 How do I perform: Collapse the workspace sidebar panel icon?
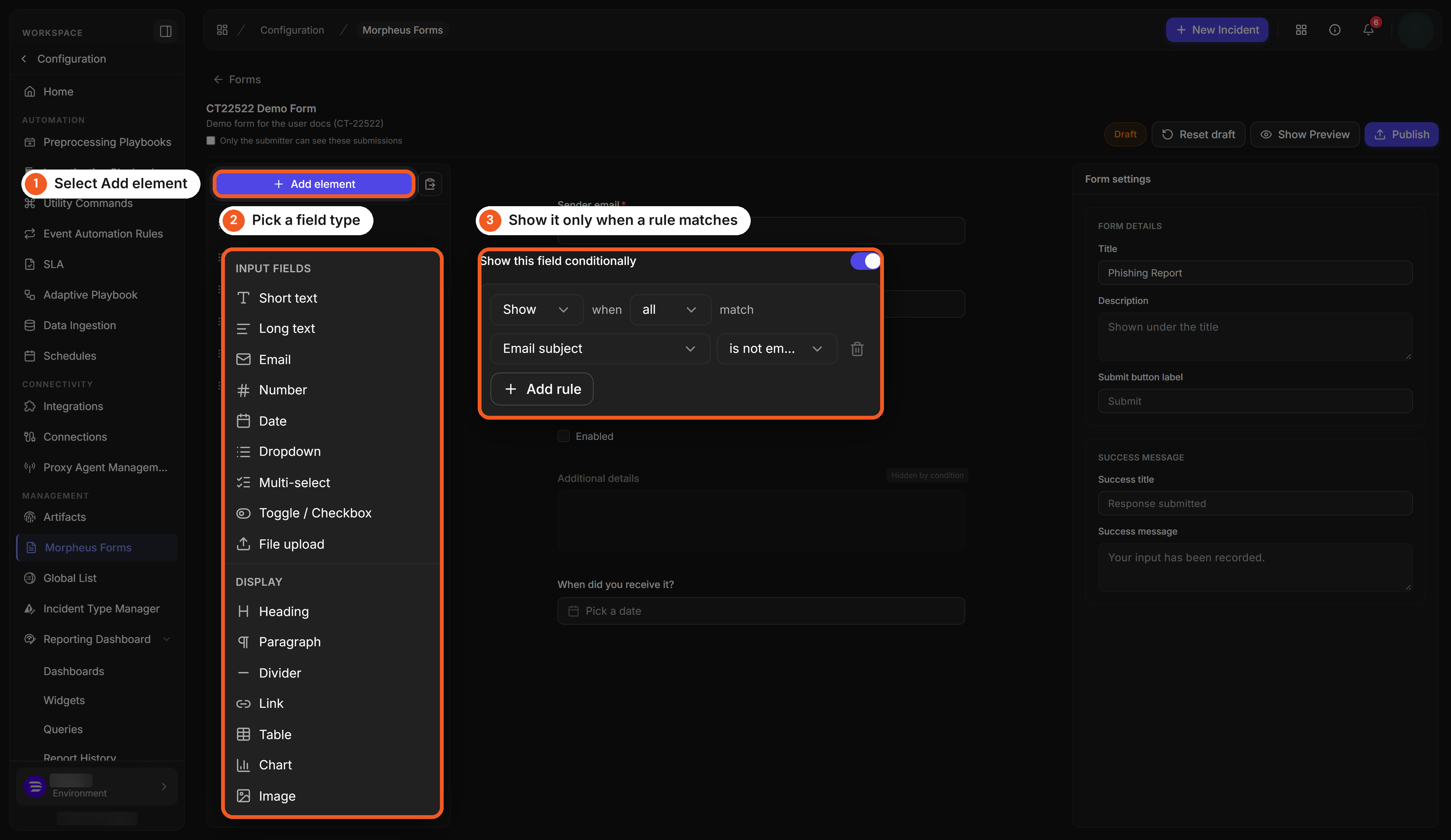pyautogui.click(x=165, y=31)
